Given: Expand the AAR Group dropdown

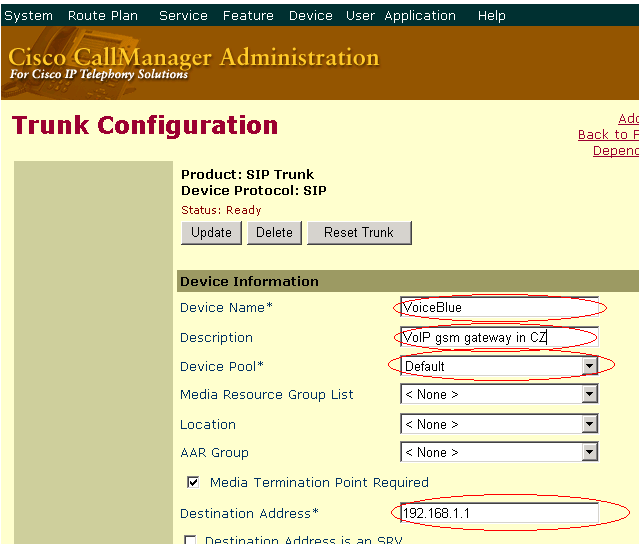Looking at the screenshot, I should point(589,452).
